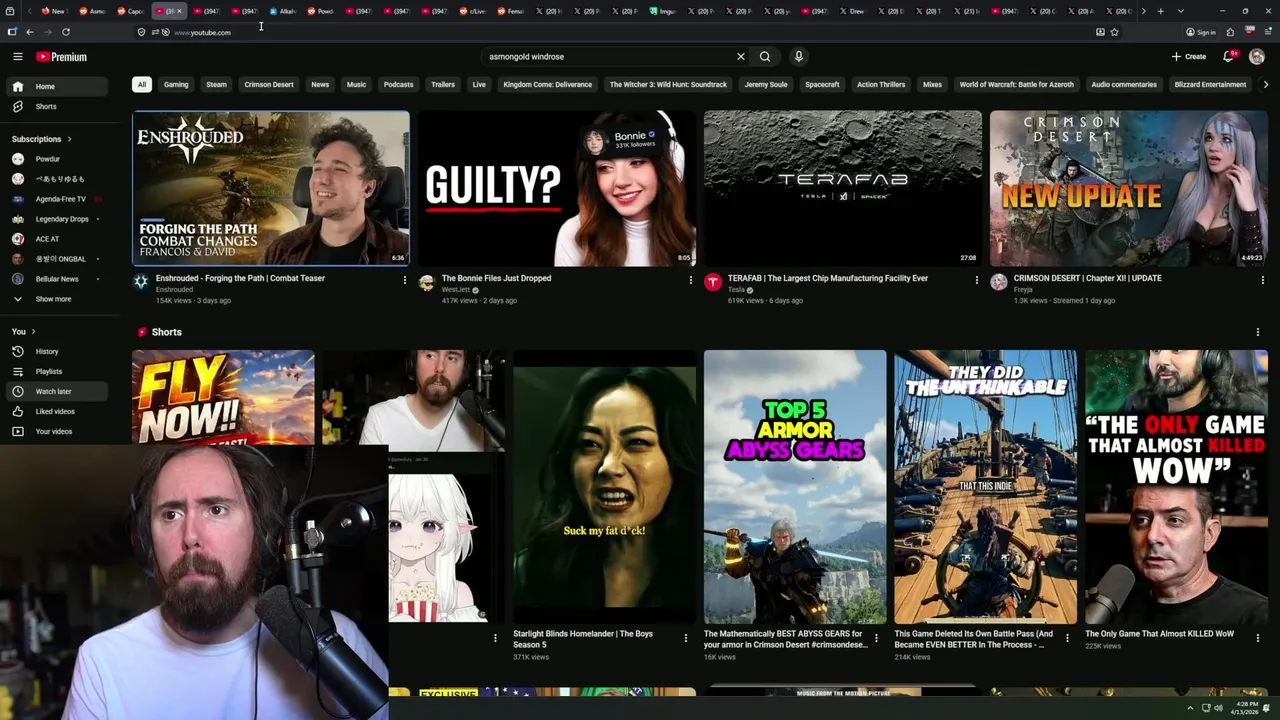Select the All filter chip

tap(142, 85)
